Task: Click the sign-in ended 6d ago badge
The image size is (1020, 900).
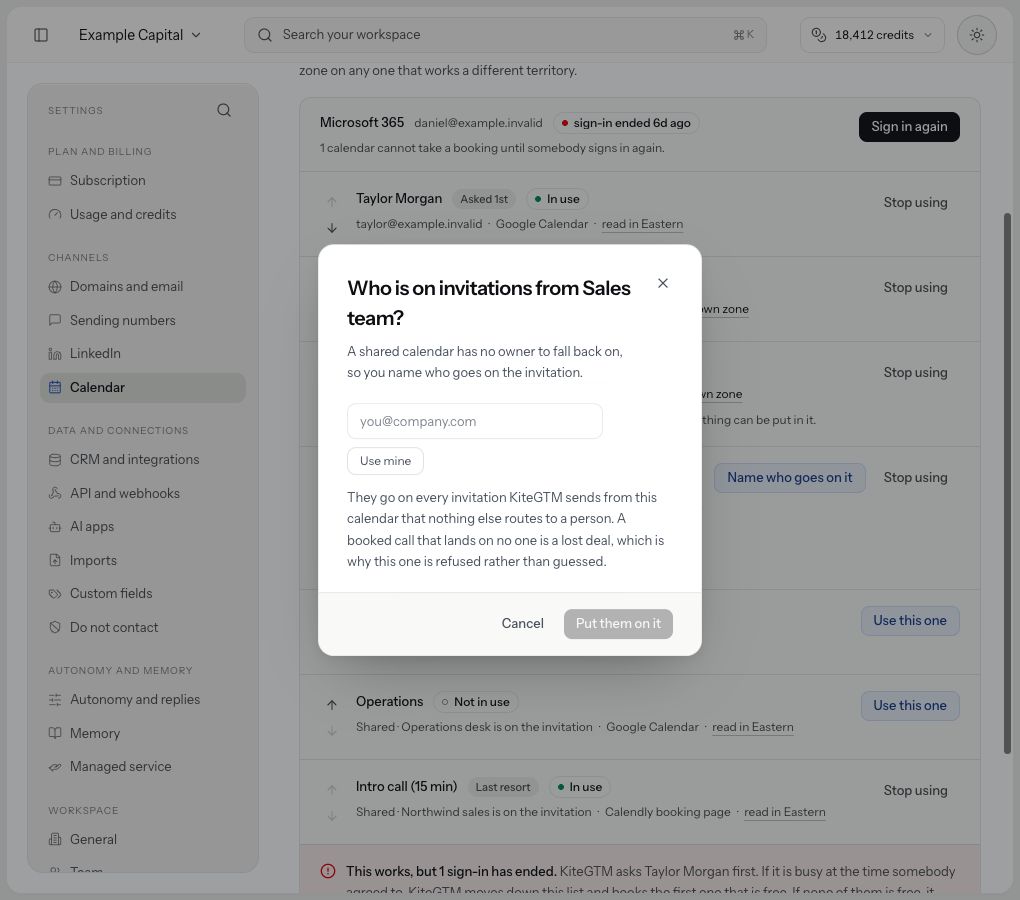Action: click(x=626, y=123)
